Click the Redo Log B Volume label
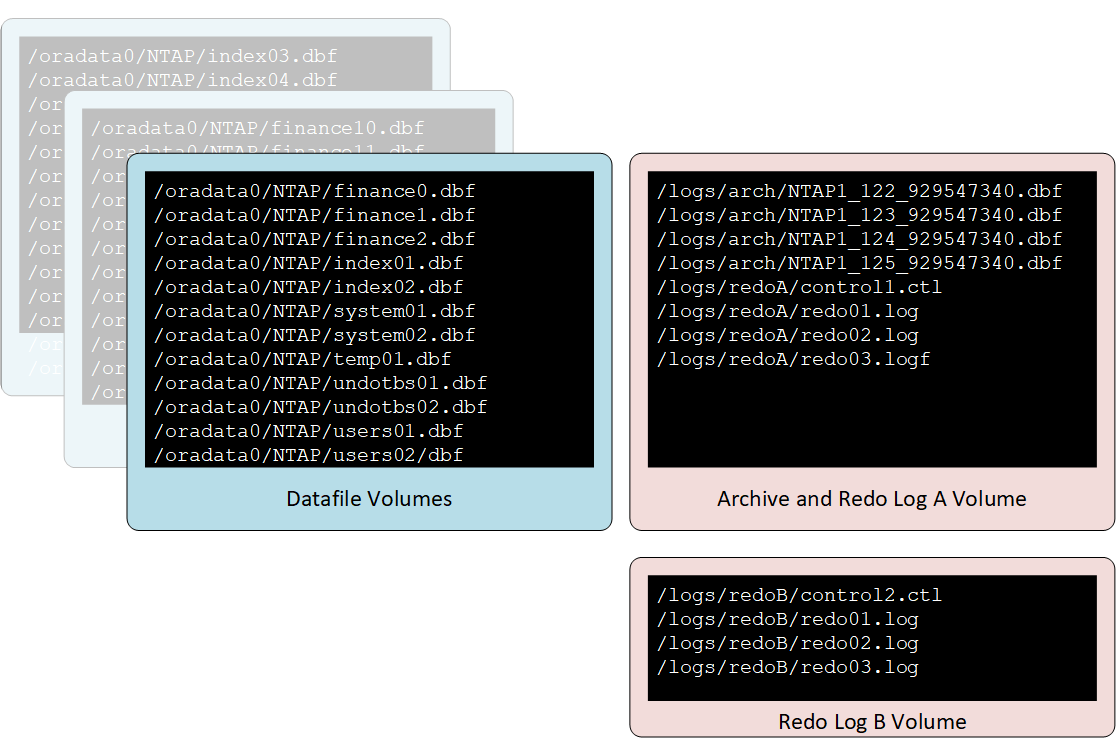 872,722
